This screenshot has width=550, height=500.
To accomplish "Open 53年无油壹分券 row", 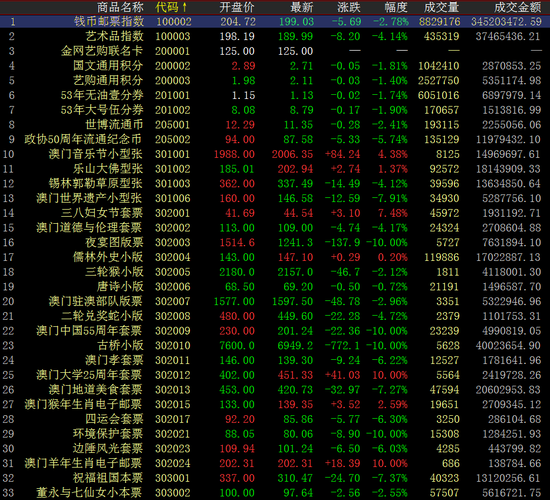I will point(275,95).
